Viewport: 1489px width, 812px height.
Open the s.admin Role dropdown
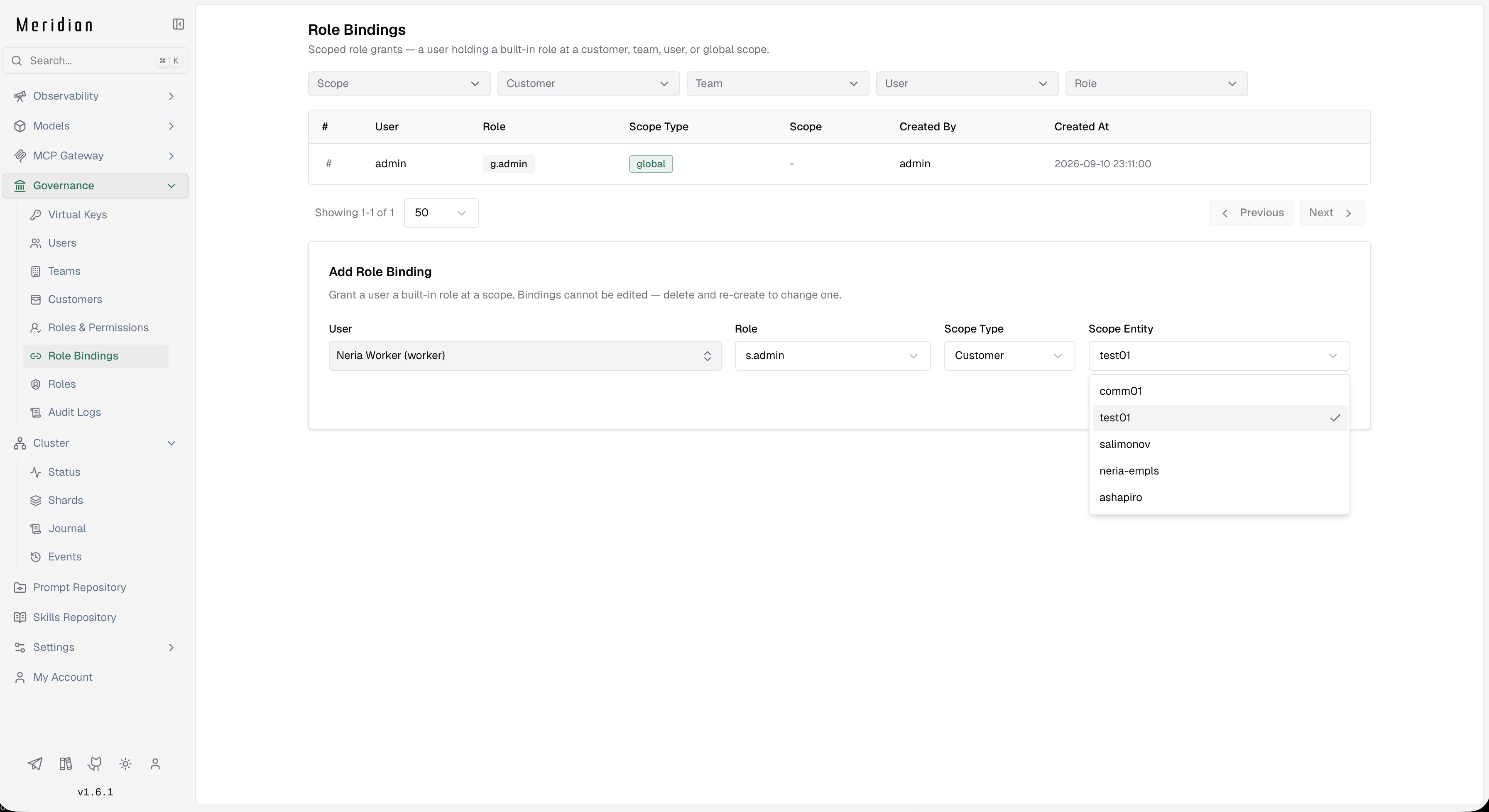pos(833,355)
